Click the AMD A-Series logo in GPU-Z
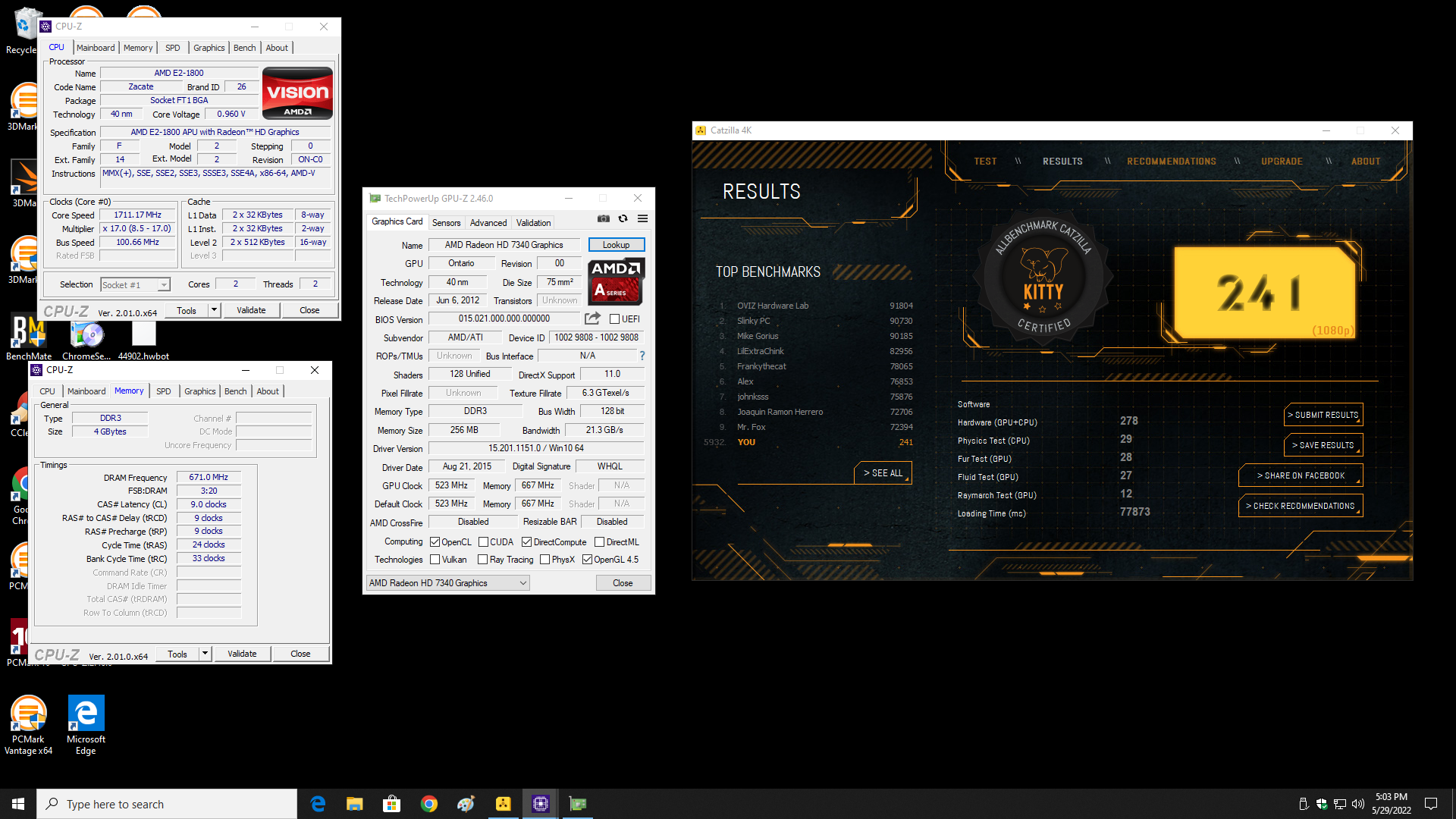This screenshot has height=819, width=1456. [x=617, y=281]
